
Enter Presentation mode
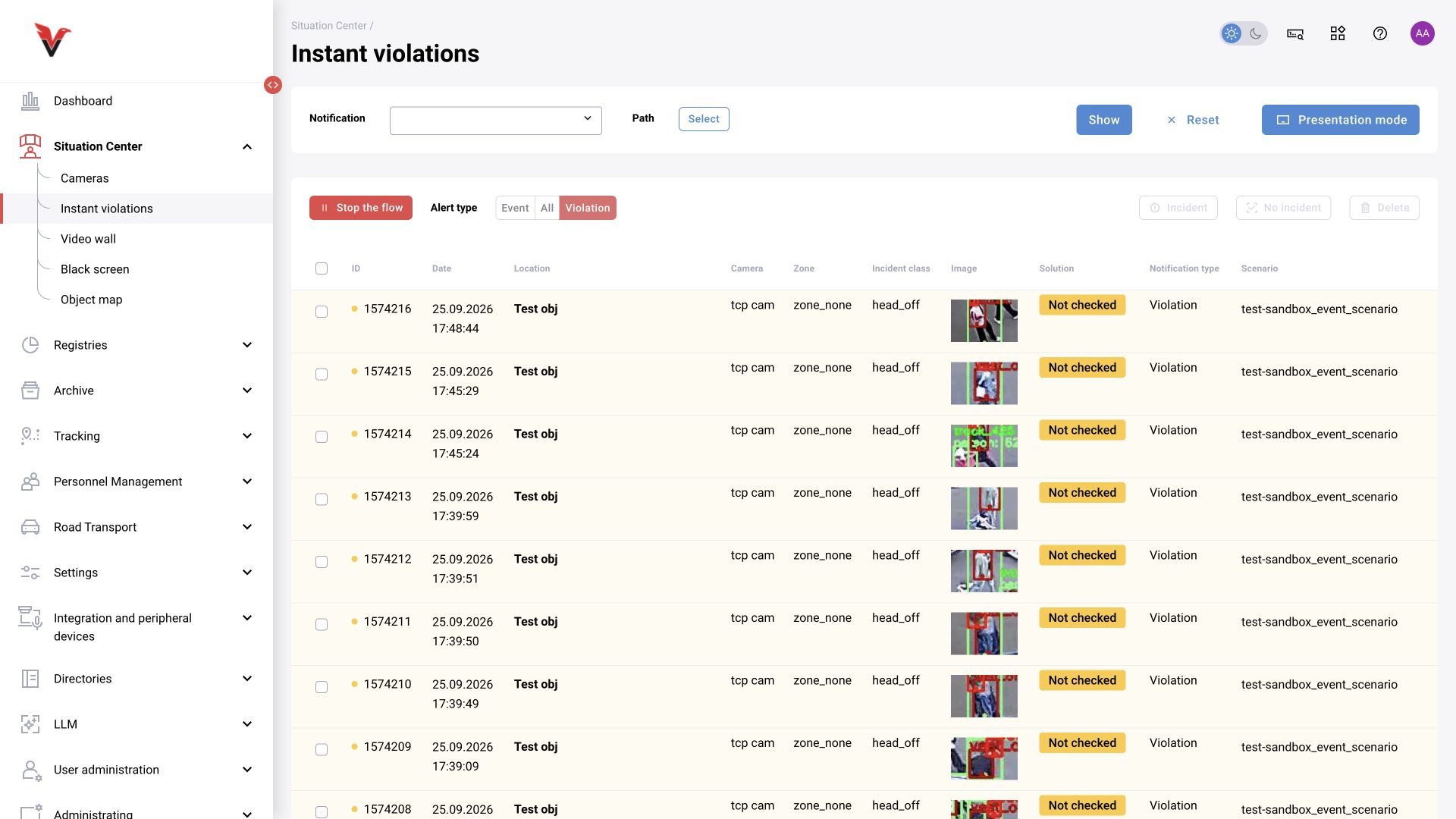[1341, 120]
